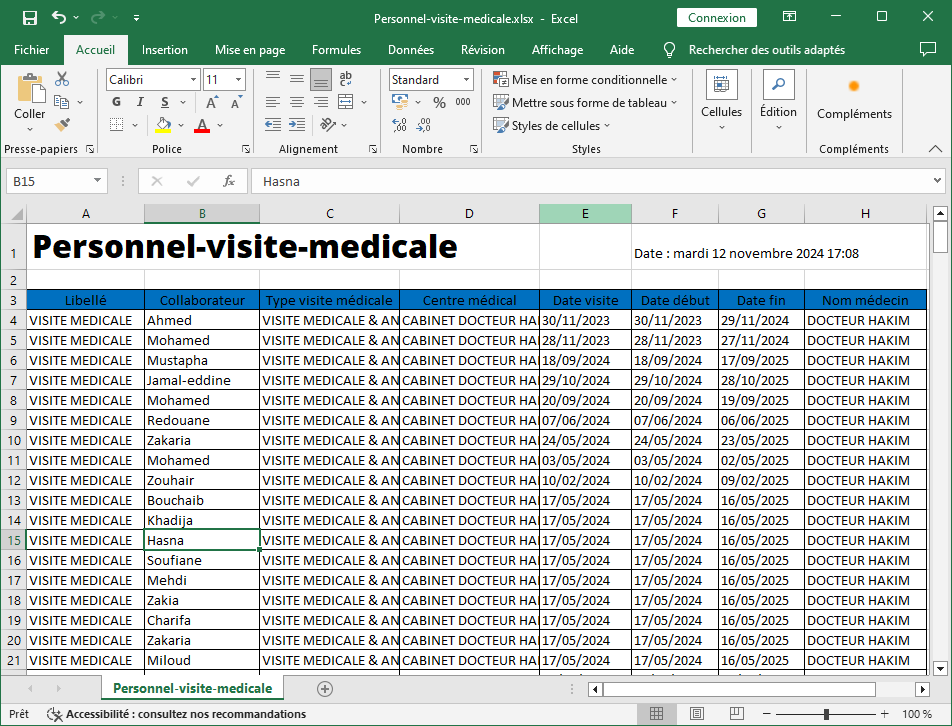The image size is (952, 726).
Task: Switch to Page Break Preview view
Action: click(736, 714)
